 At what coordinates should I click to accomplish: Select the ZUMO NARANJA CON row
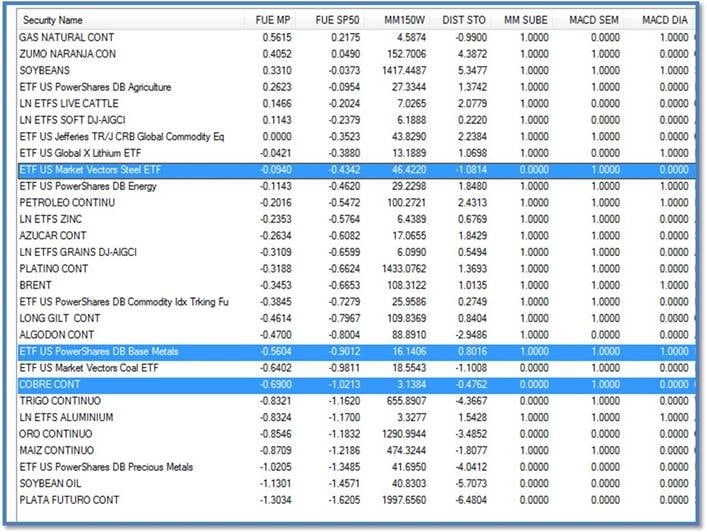click(x=356, y=54)
